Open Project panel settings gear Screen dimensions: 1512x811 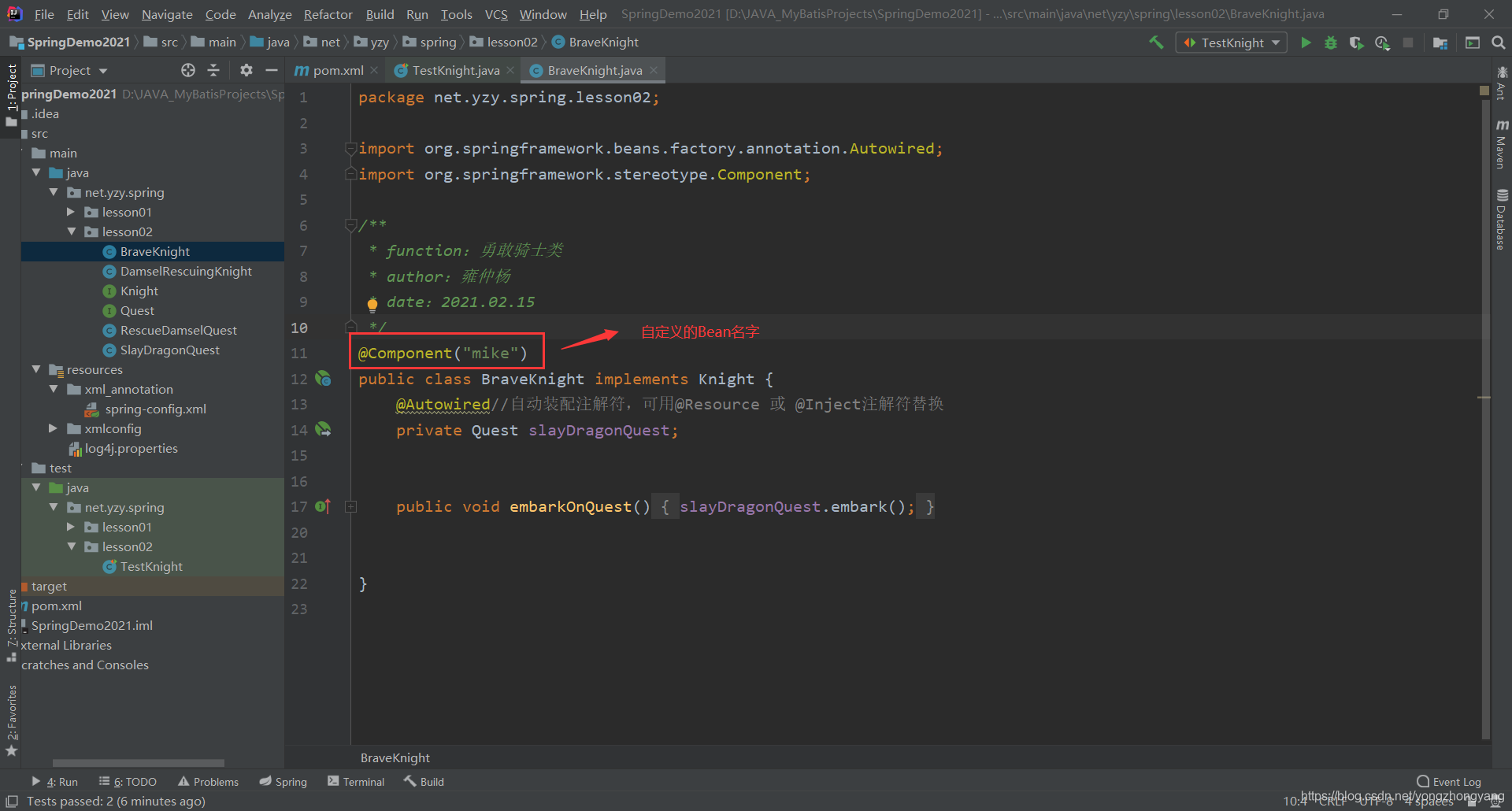pyautogui.click(x=246, y=70)
